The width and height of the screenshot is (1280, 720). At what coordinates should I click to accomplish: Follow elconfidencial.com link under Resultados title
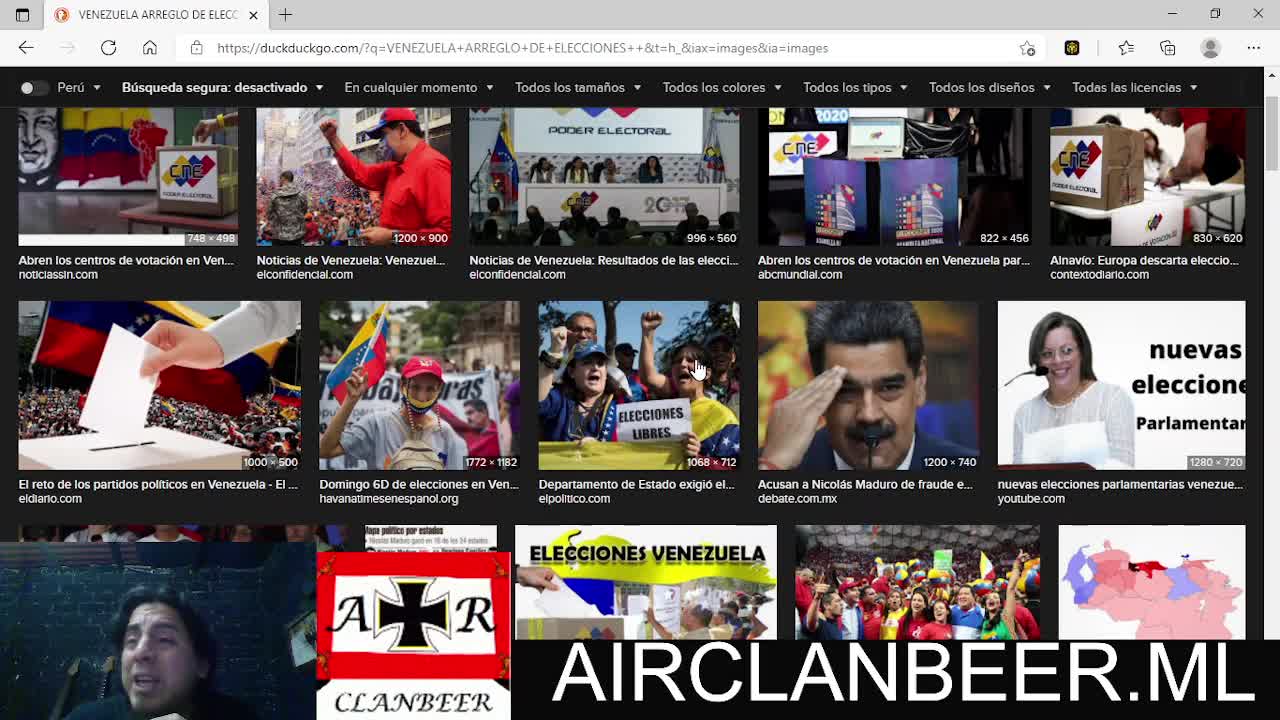(517, 275)
